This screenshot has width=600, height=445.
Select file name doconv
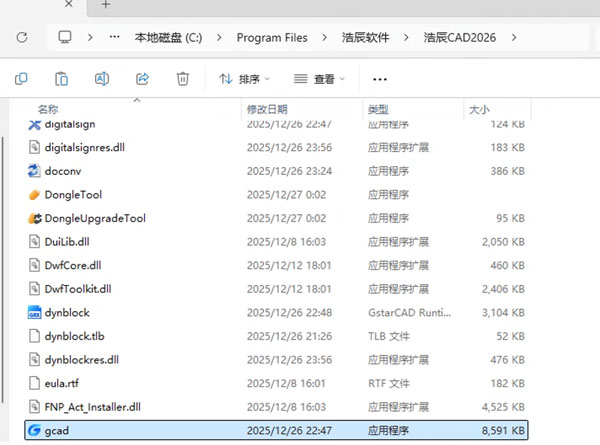(x=63, y=171)
